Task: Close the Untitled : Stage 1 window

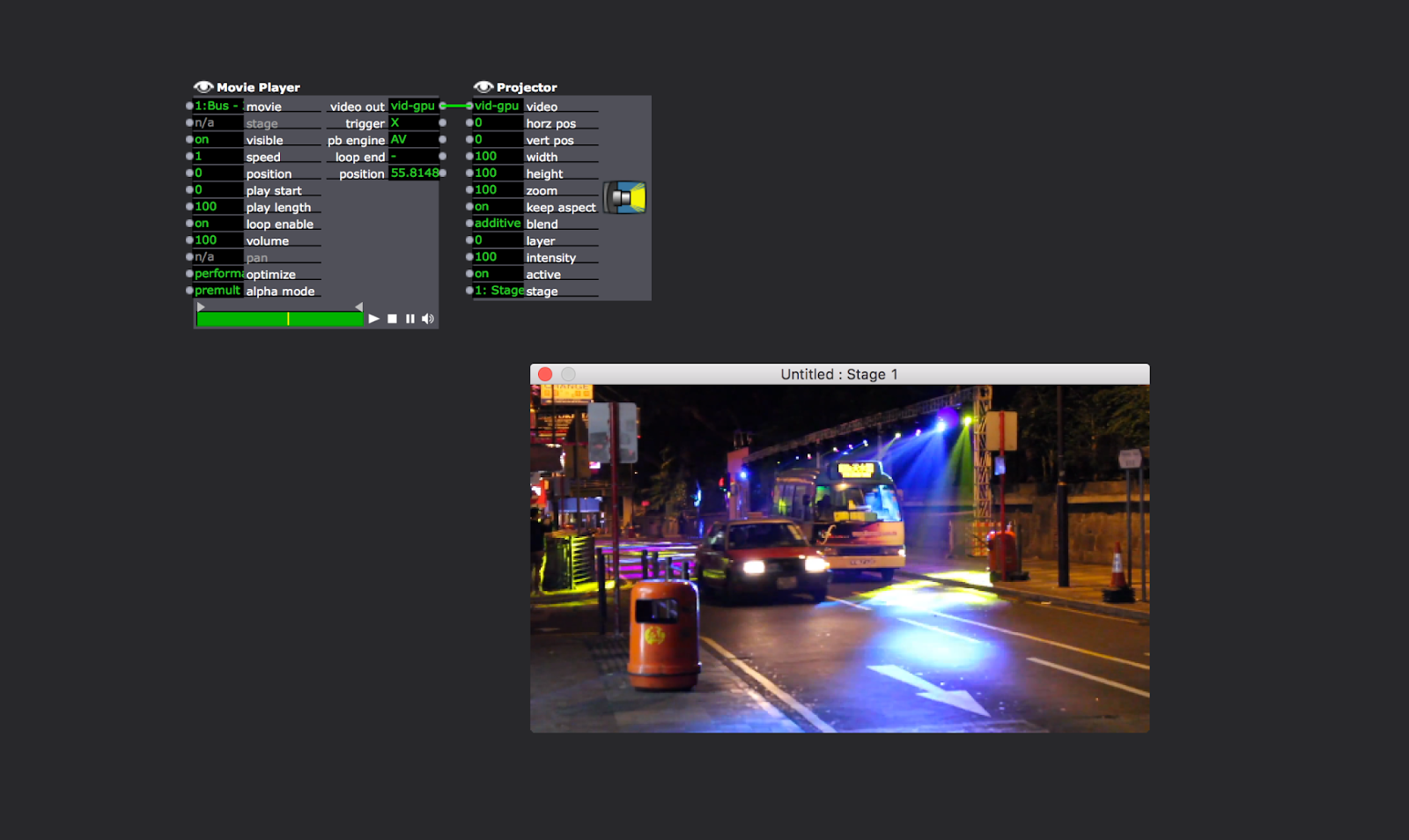Action: coord(545,374)
